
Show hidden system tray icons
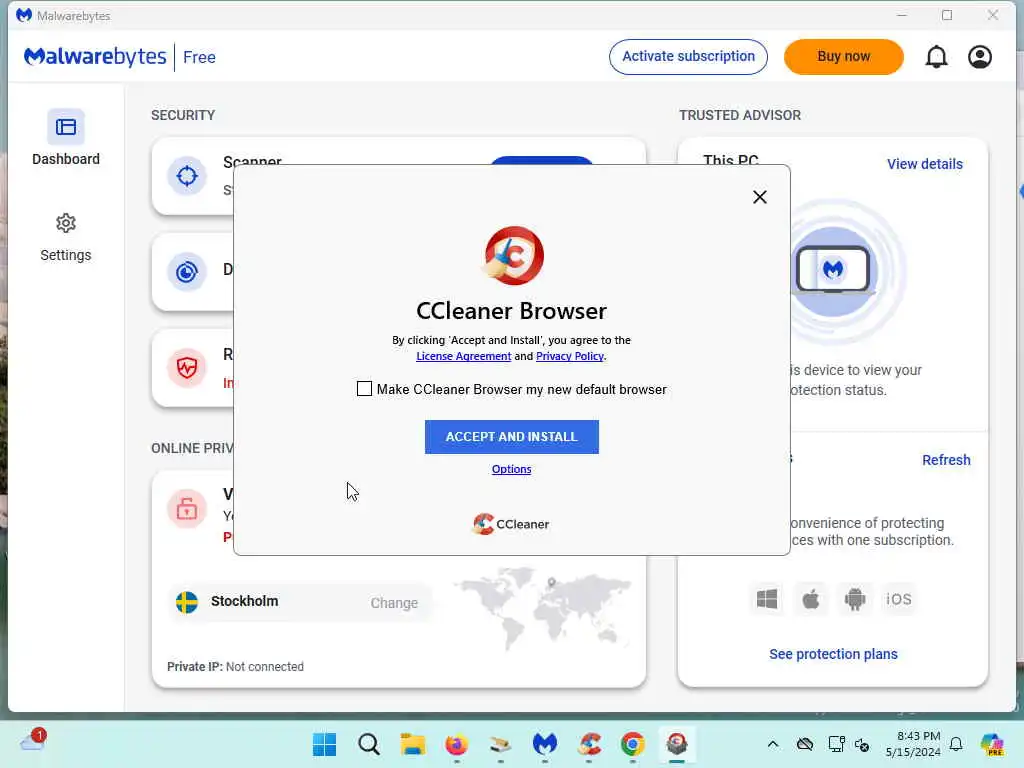click(x=773, y=744)
